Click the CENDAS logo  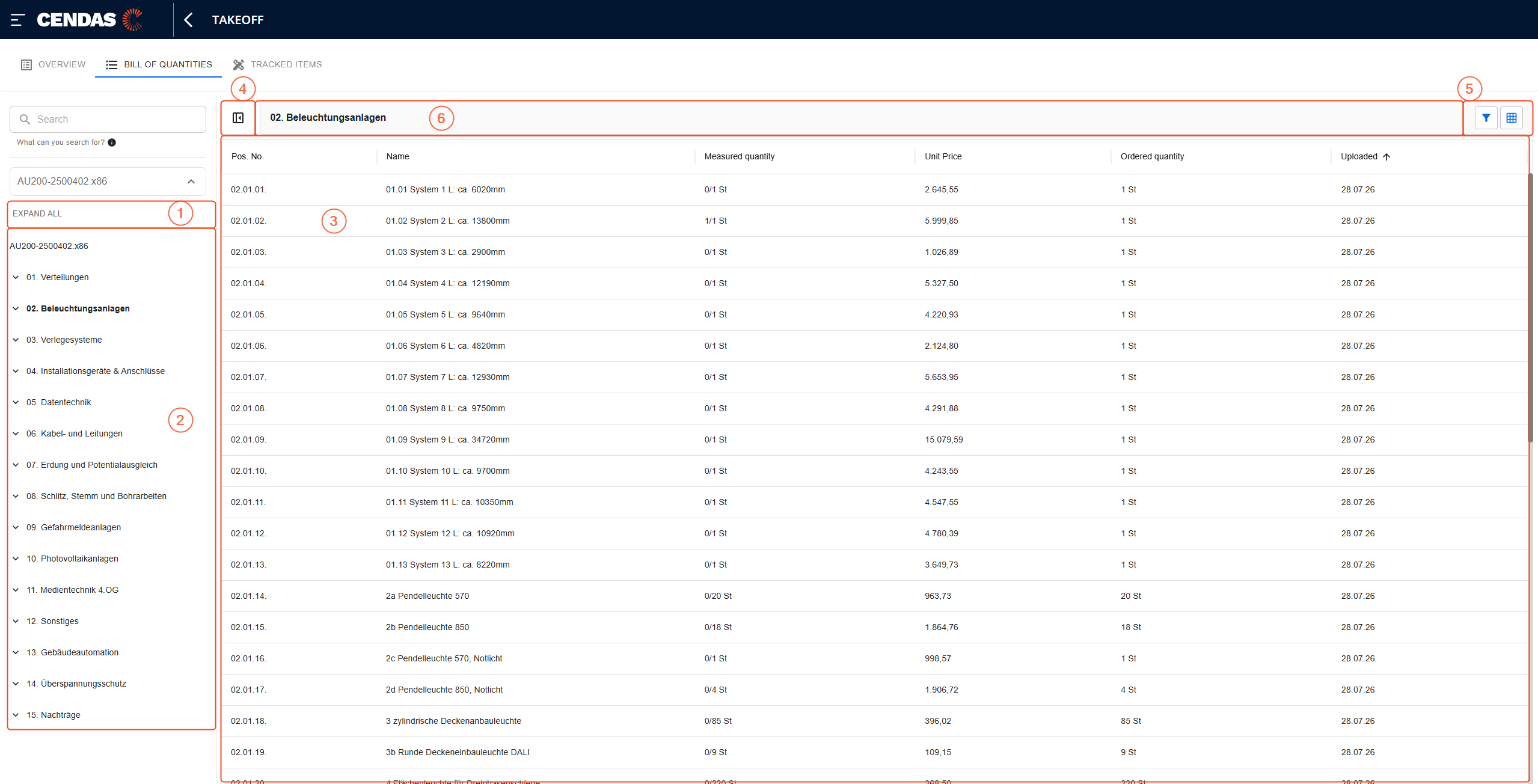90,20
